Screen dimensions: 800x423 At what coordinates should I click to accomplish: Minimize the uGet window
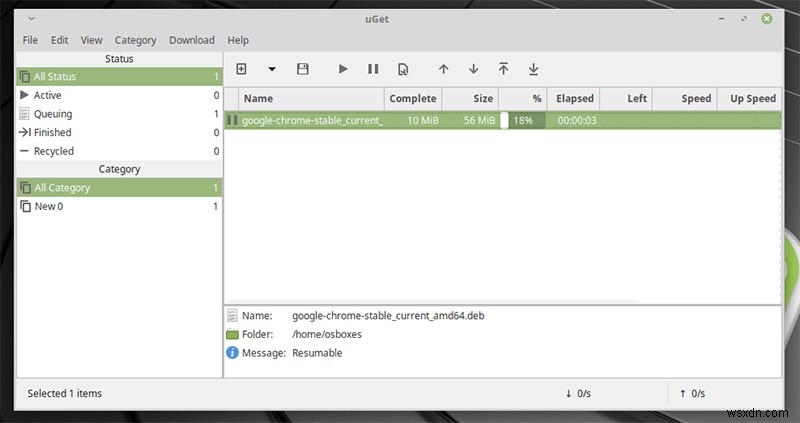[721, 19]
